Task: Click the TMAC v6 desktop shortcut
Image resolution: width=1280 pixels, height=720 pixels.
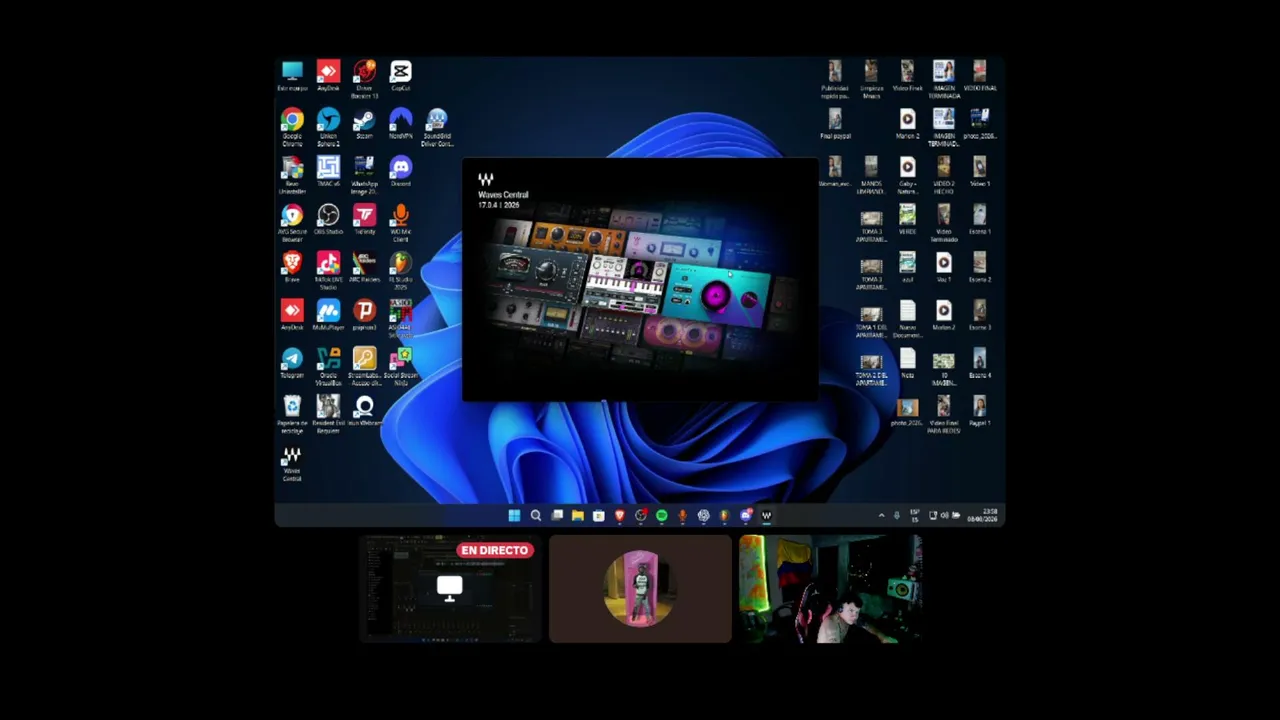Action: pos(328,172)
